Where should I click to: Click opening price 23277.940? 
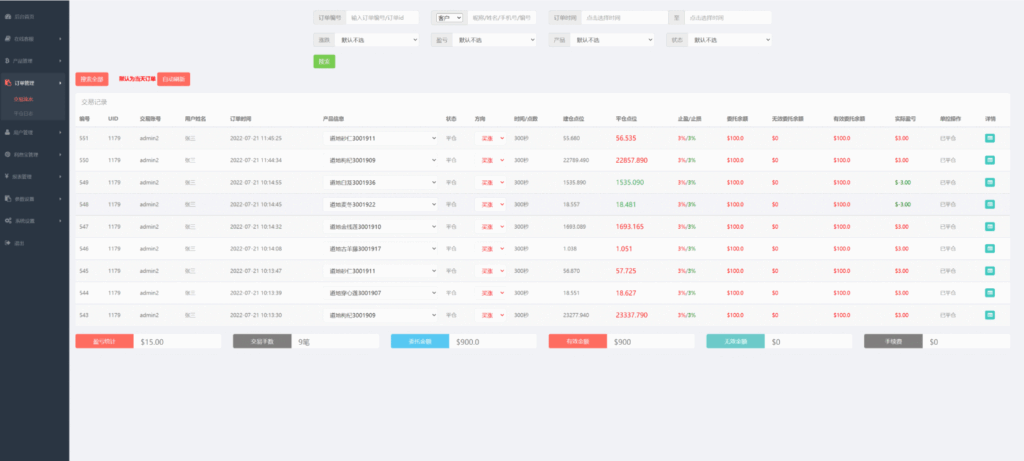click(576, 315)
